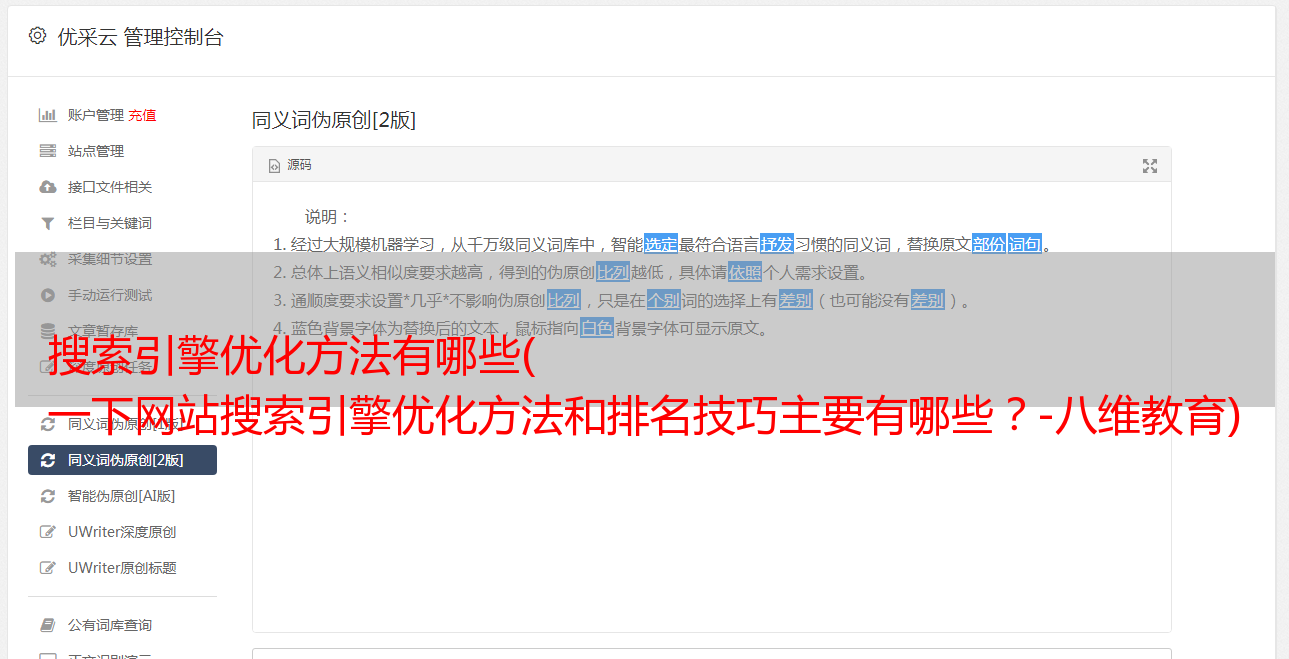
Task: Click highlighted word 依照 in editor
Action: click(x=745, y=272)
